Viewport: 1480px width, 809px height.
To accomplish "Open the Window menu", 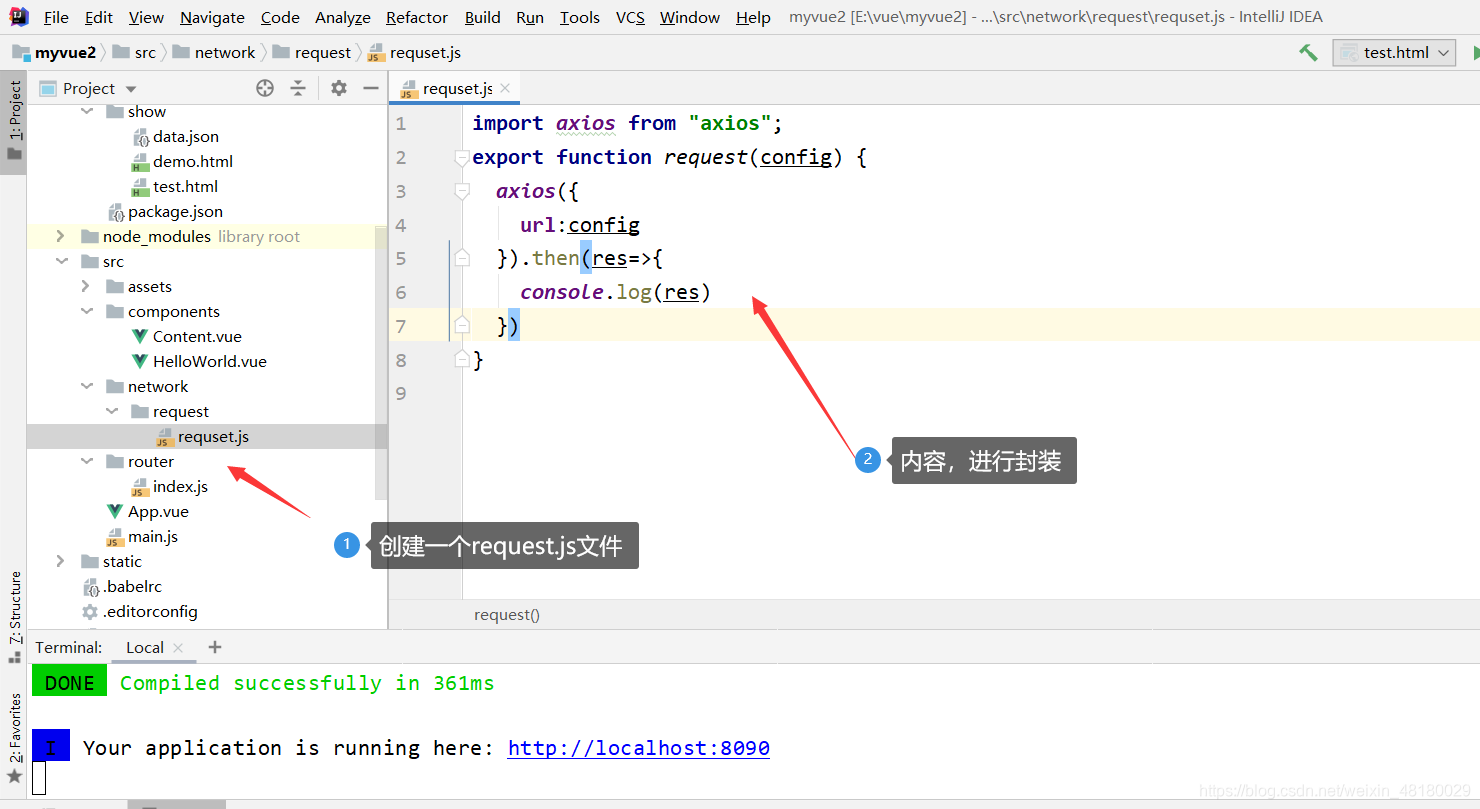I will 690,17.
